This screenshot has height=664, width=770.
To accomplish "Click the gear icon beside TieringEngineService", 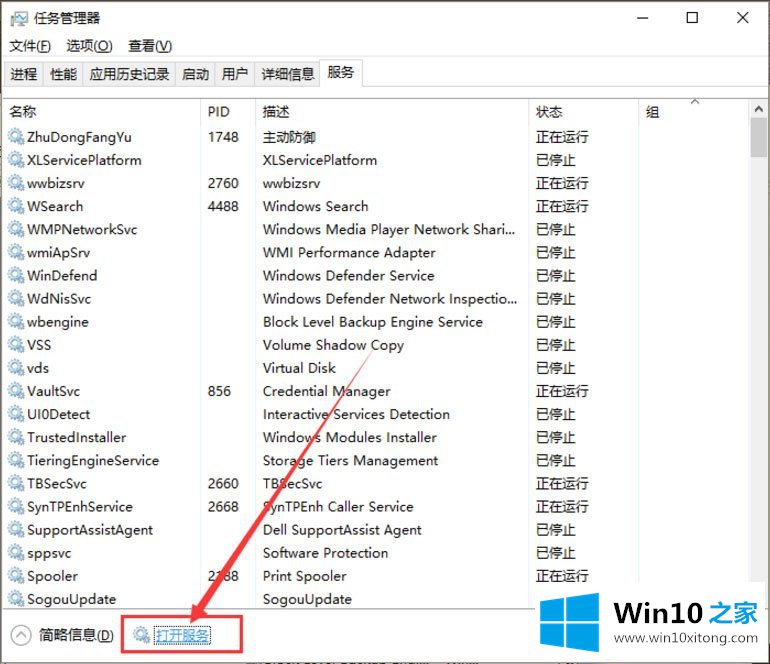I will (x=16, y=460).
